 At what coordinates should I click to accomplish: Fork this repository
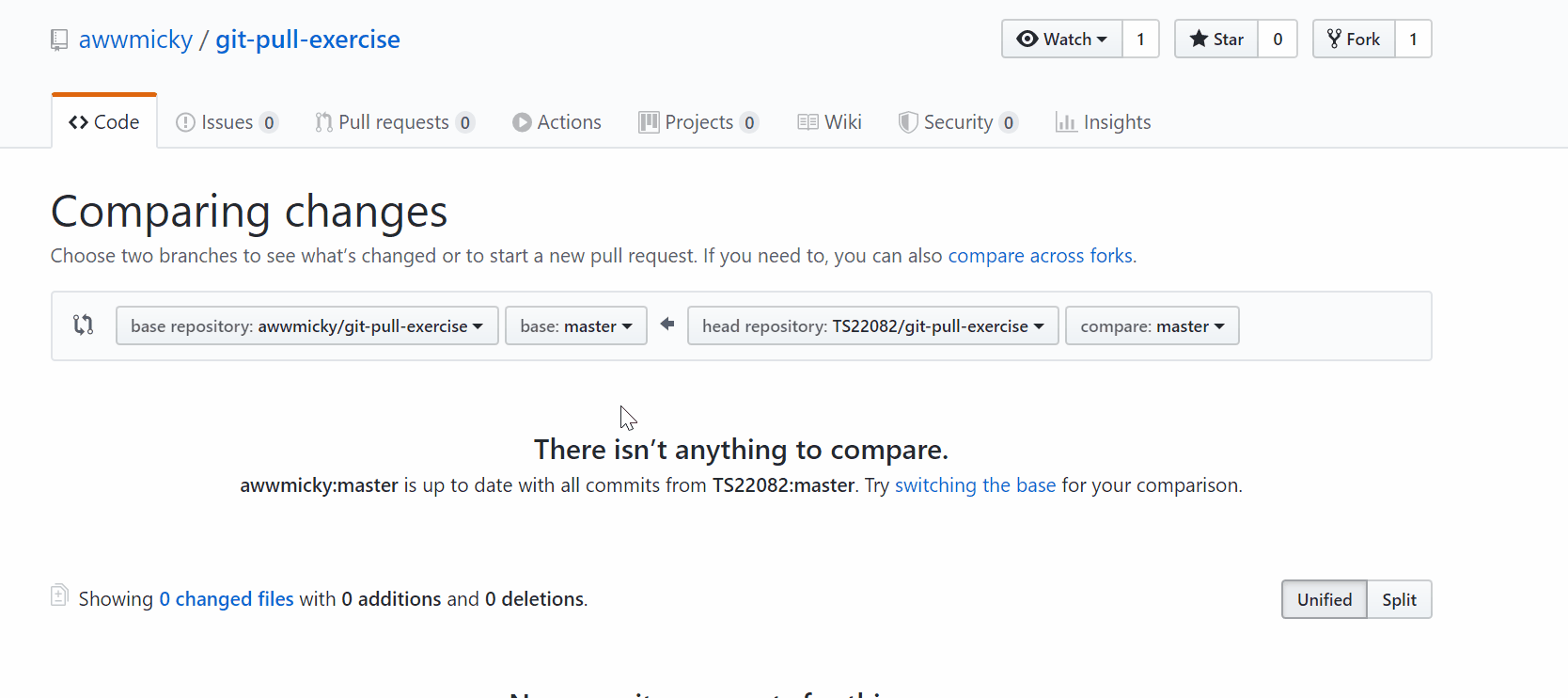(x=1354, y=39)
